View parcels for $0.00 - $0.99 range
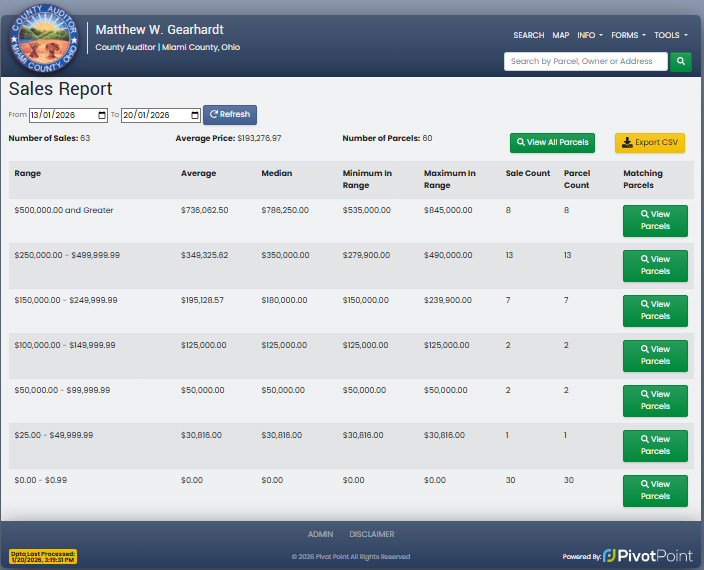 655,490
